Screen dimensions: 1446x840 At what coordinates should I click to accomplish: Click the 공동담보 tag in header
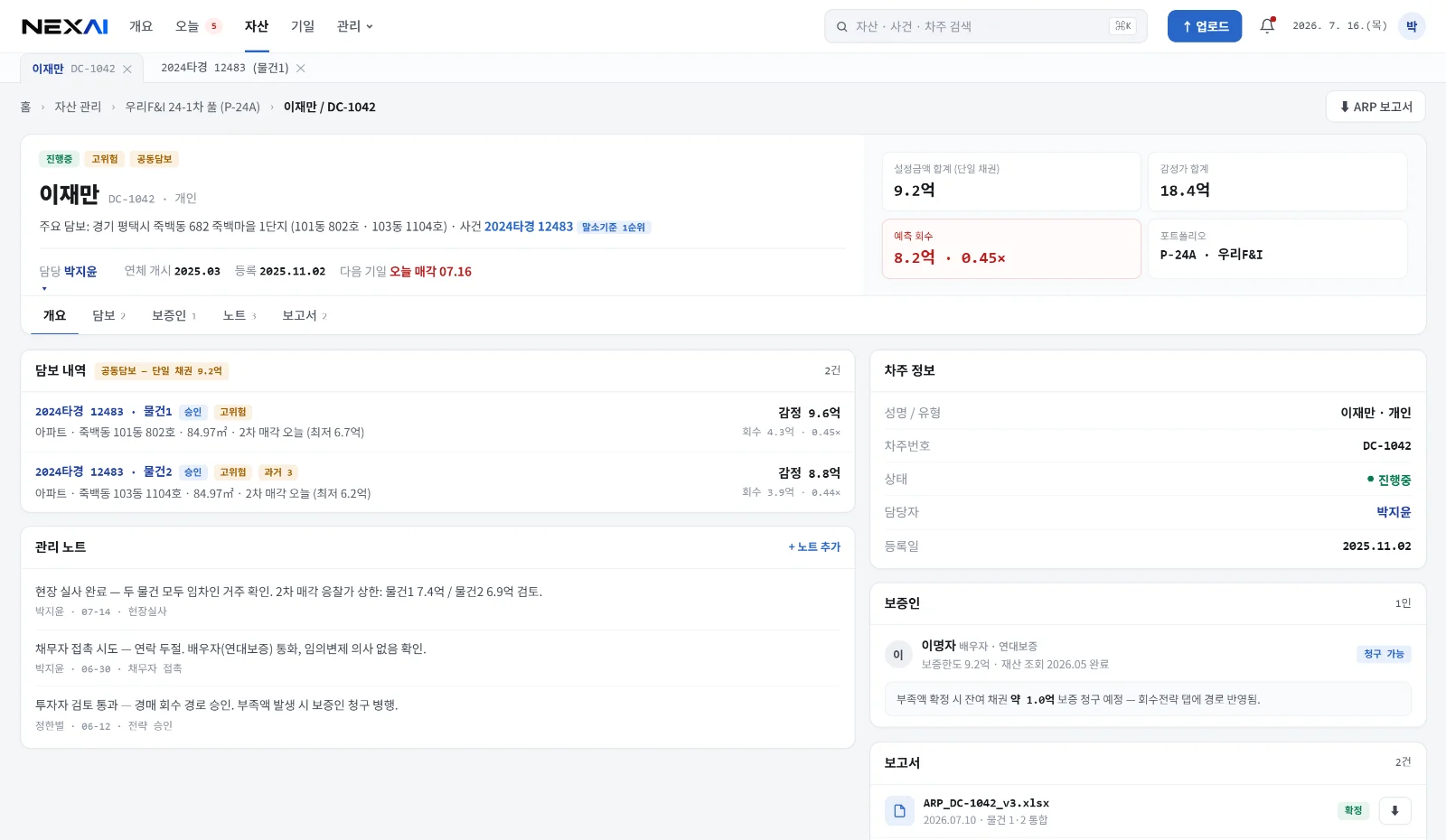(x=155, y=159)
